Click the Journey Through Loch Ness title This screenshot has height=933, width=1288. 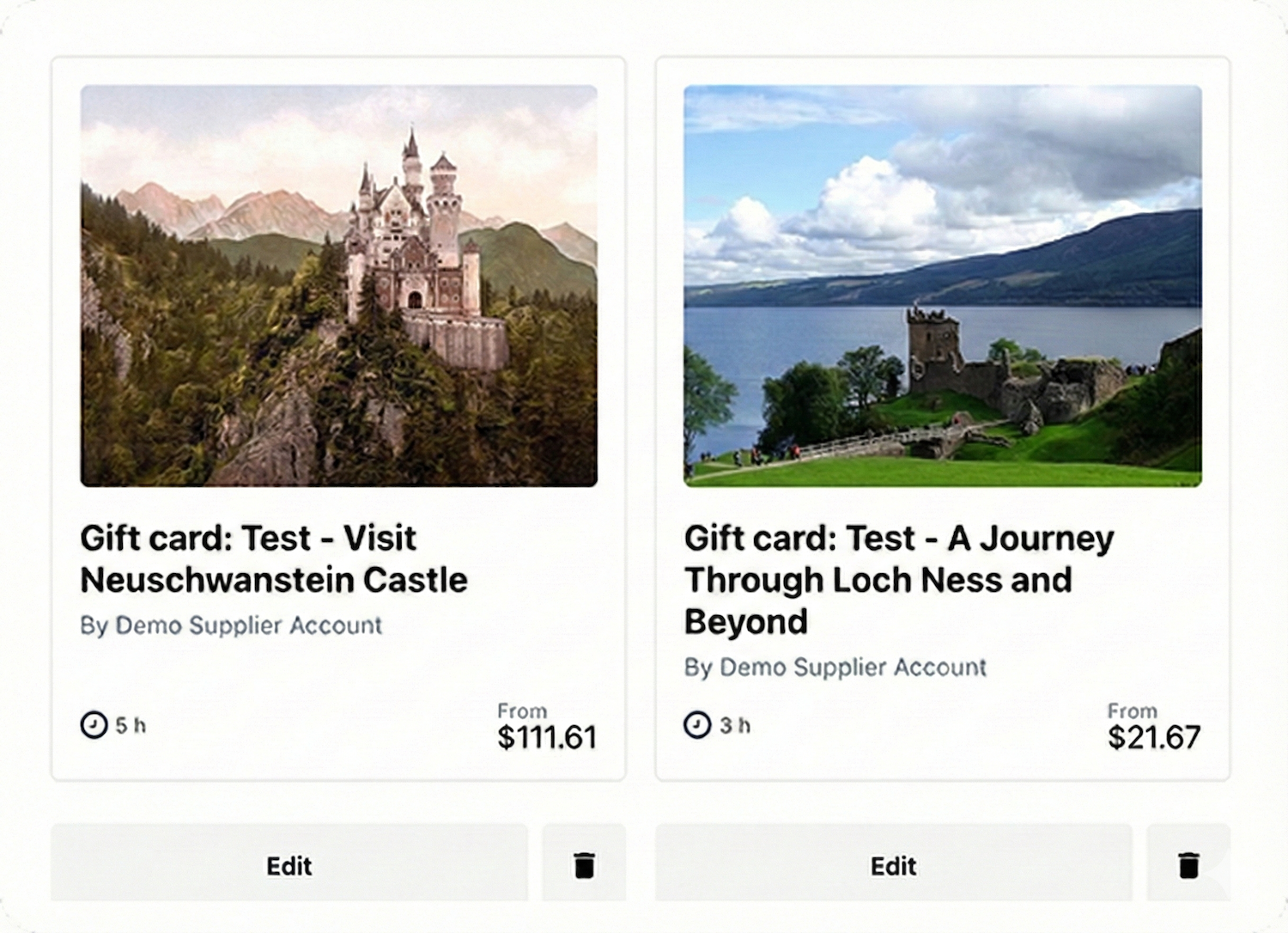pyautogui.click(x=898, y=579)
